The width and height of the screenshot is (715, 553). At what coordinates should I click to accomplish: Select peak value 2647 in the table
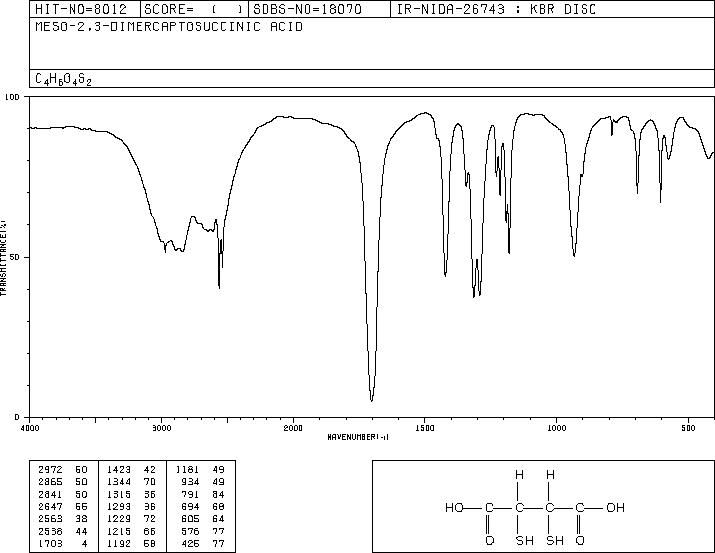[50, 506]
